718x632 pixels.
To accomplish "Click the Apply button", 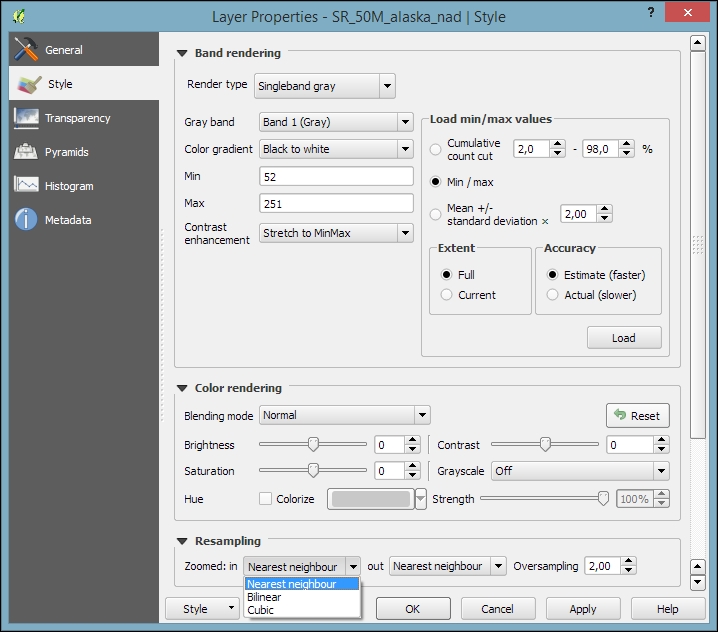I will [x=582, y=608].
